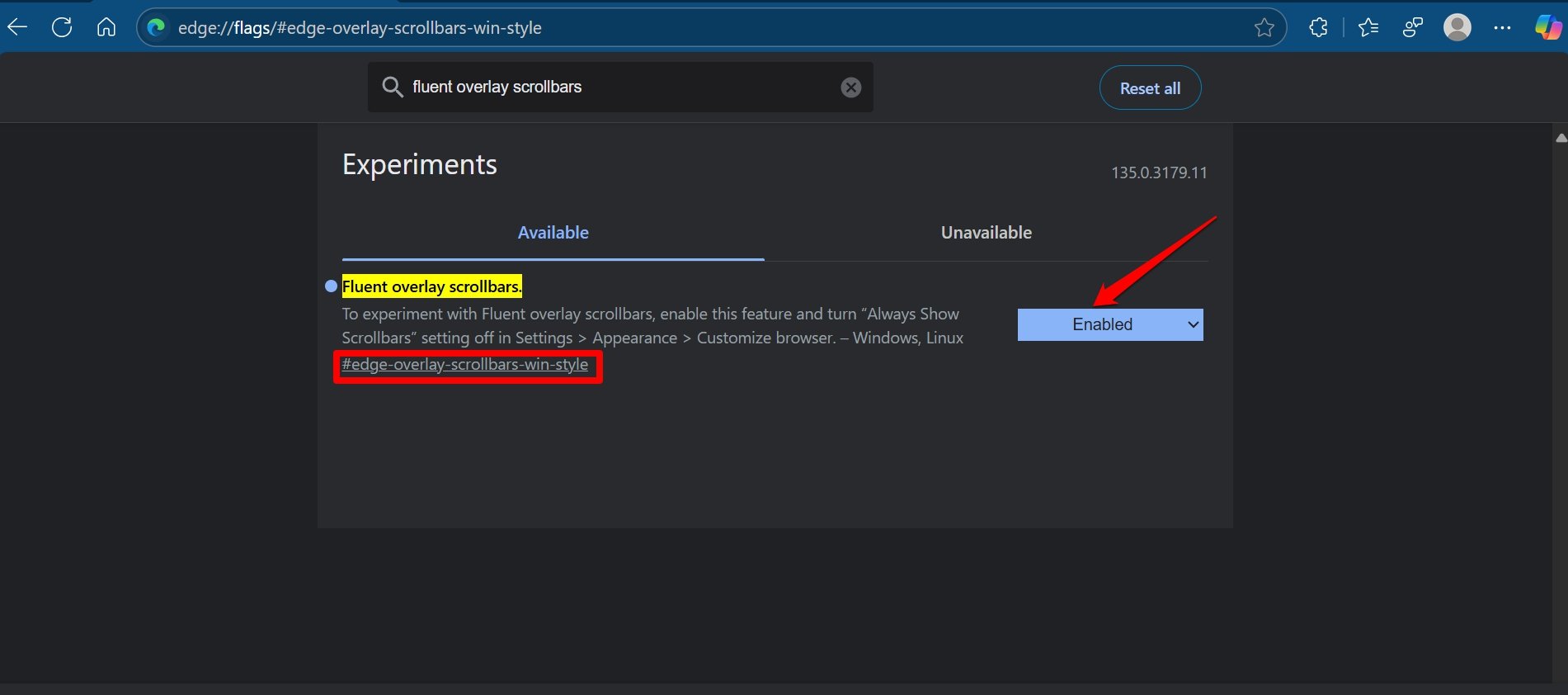Select the Fluent overlay scrollbars title text

pos(431,286)
